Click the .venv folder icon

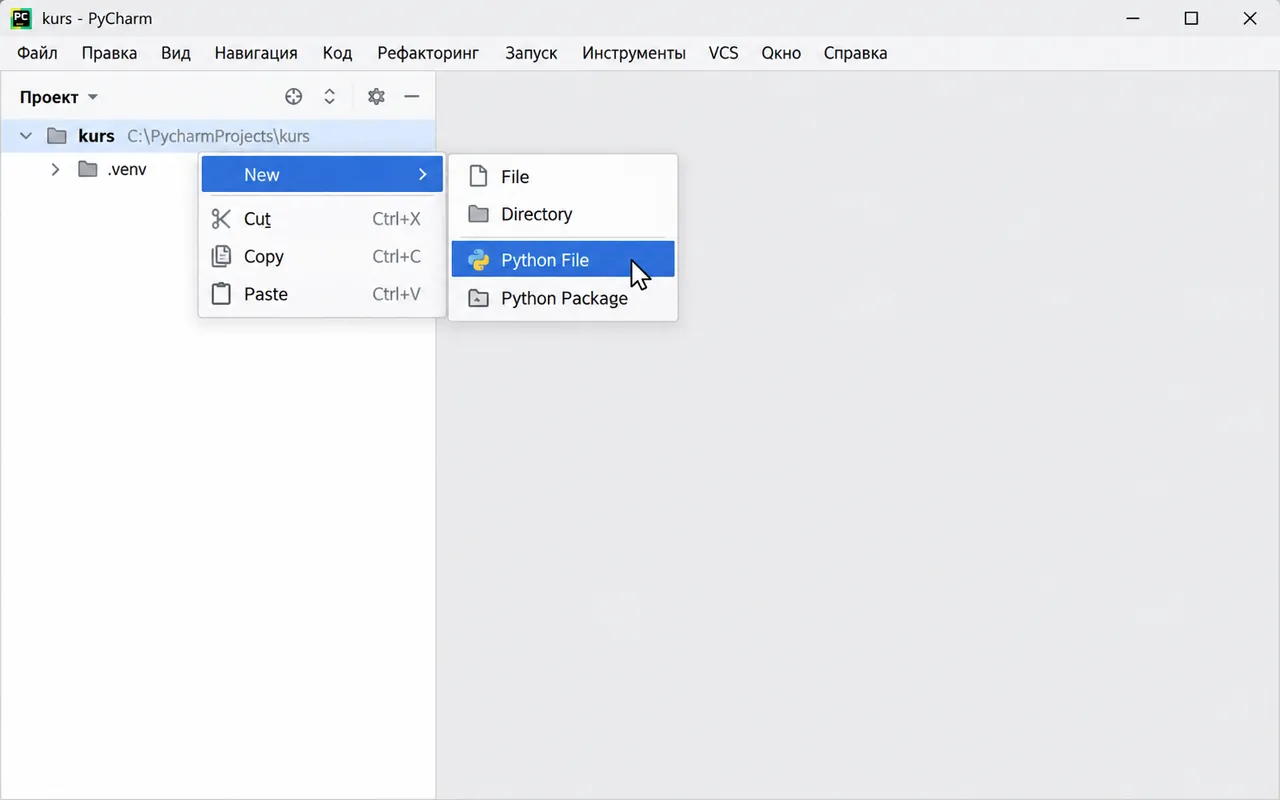(x=88, y=169)
